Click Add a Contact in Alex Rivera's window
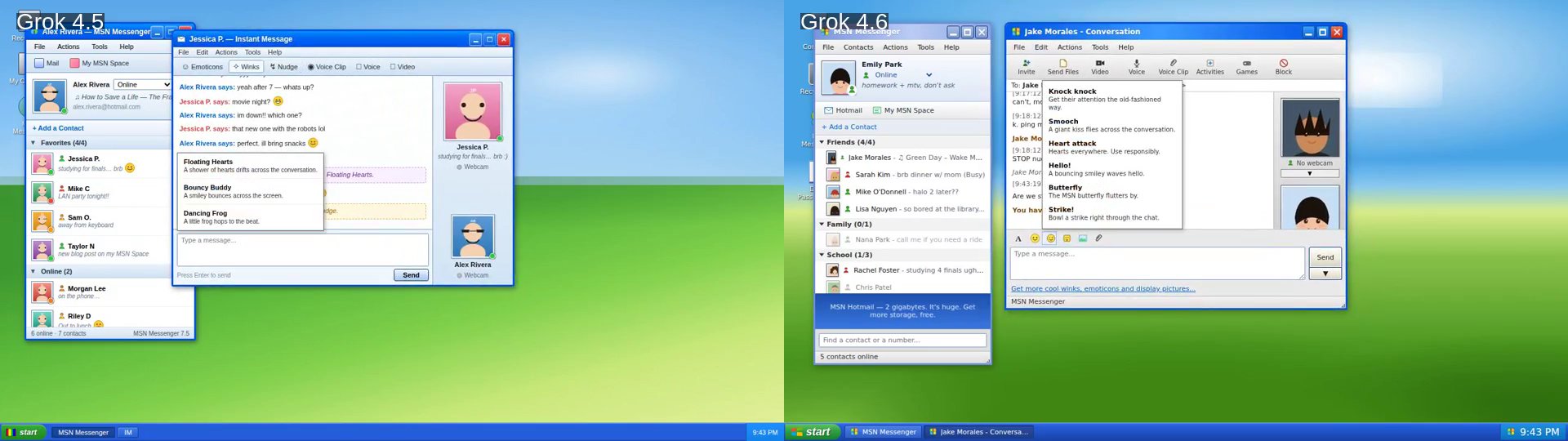 coord(58,128)
